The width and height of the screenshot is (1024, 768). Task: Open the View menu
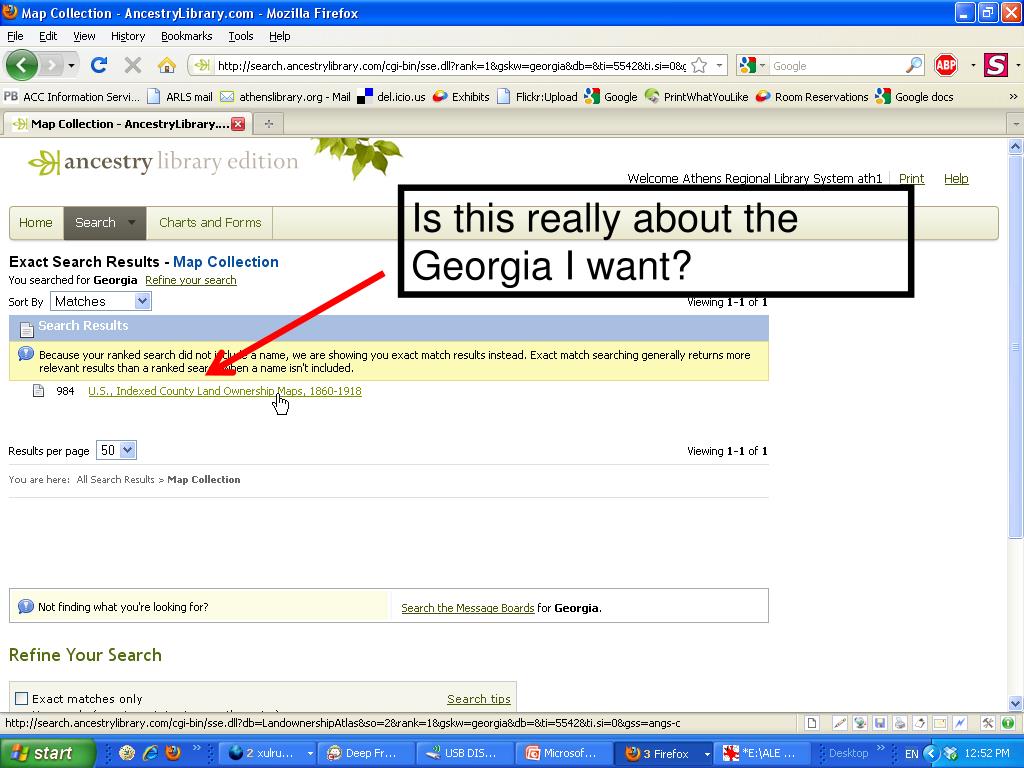[84, 36]
